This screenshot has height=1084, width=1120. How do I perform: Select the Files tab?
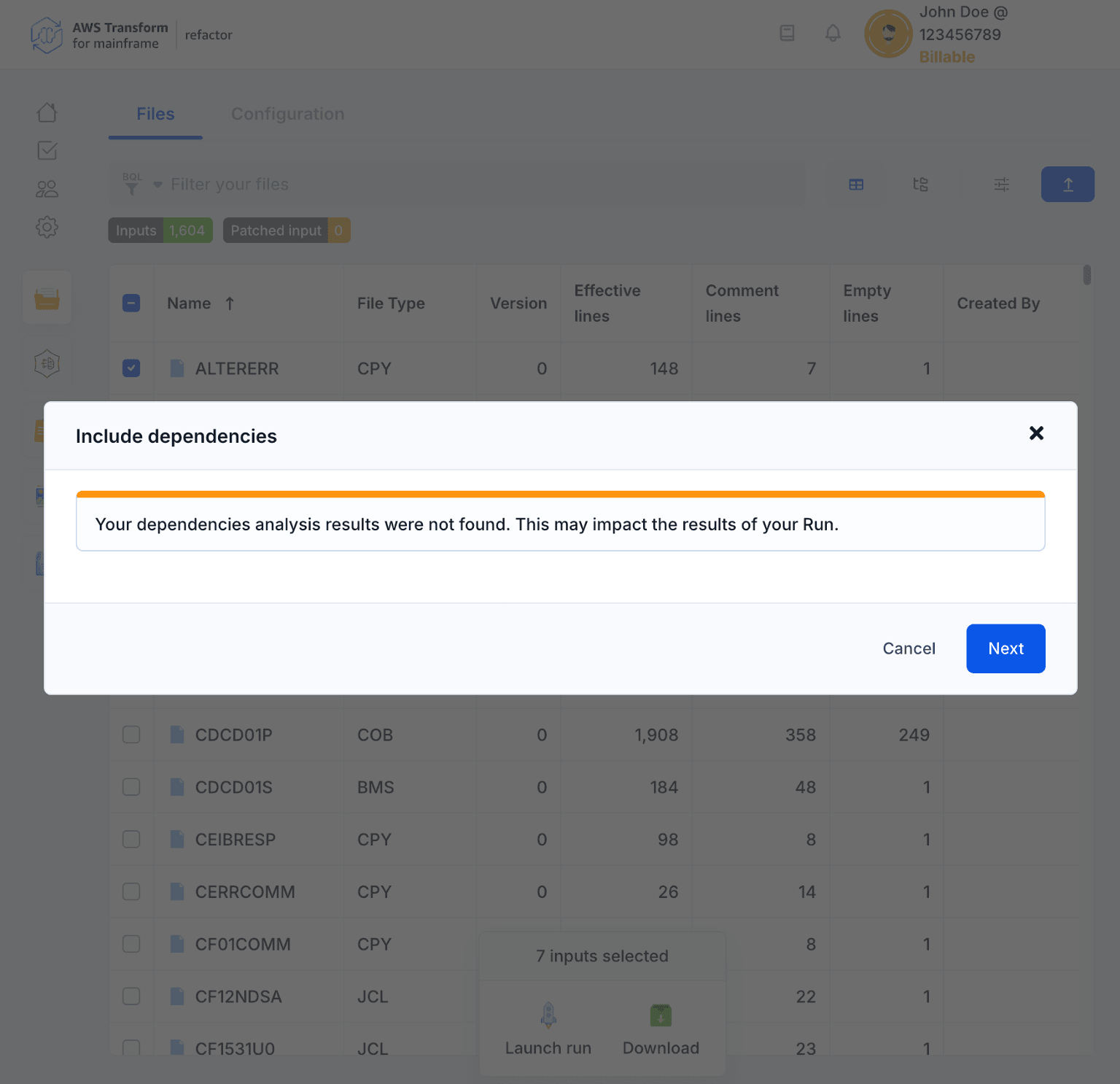click(155, 114)
